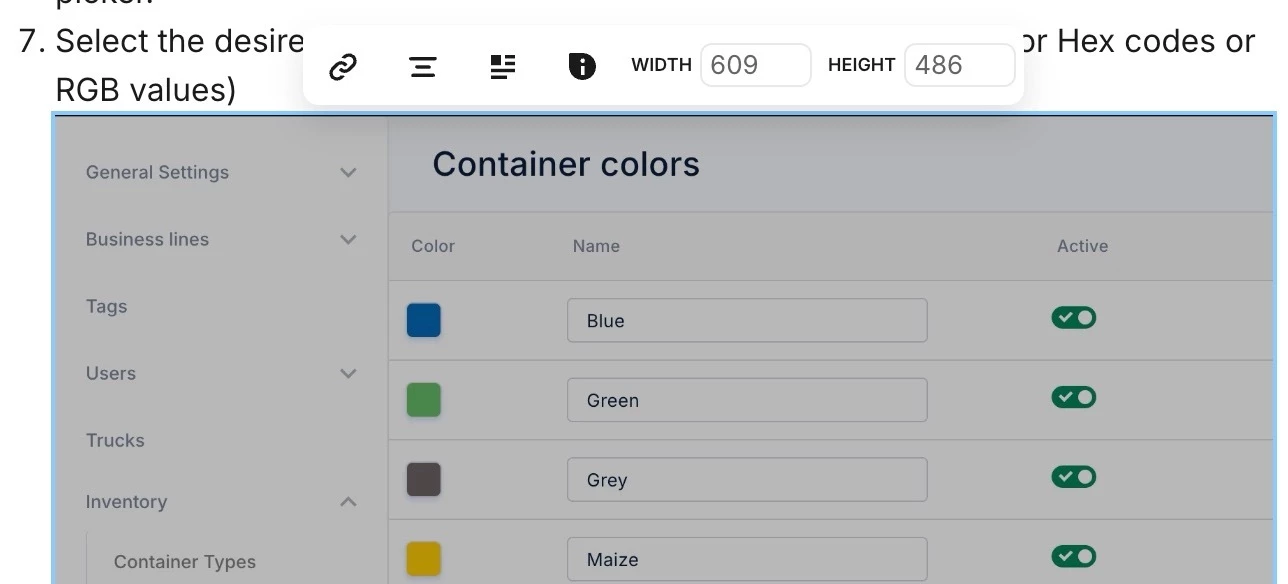
Task: Expand the General Settings section
Action: (348, 173)
